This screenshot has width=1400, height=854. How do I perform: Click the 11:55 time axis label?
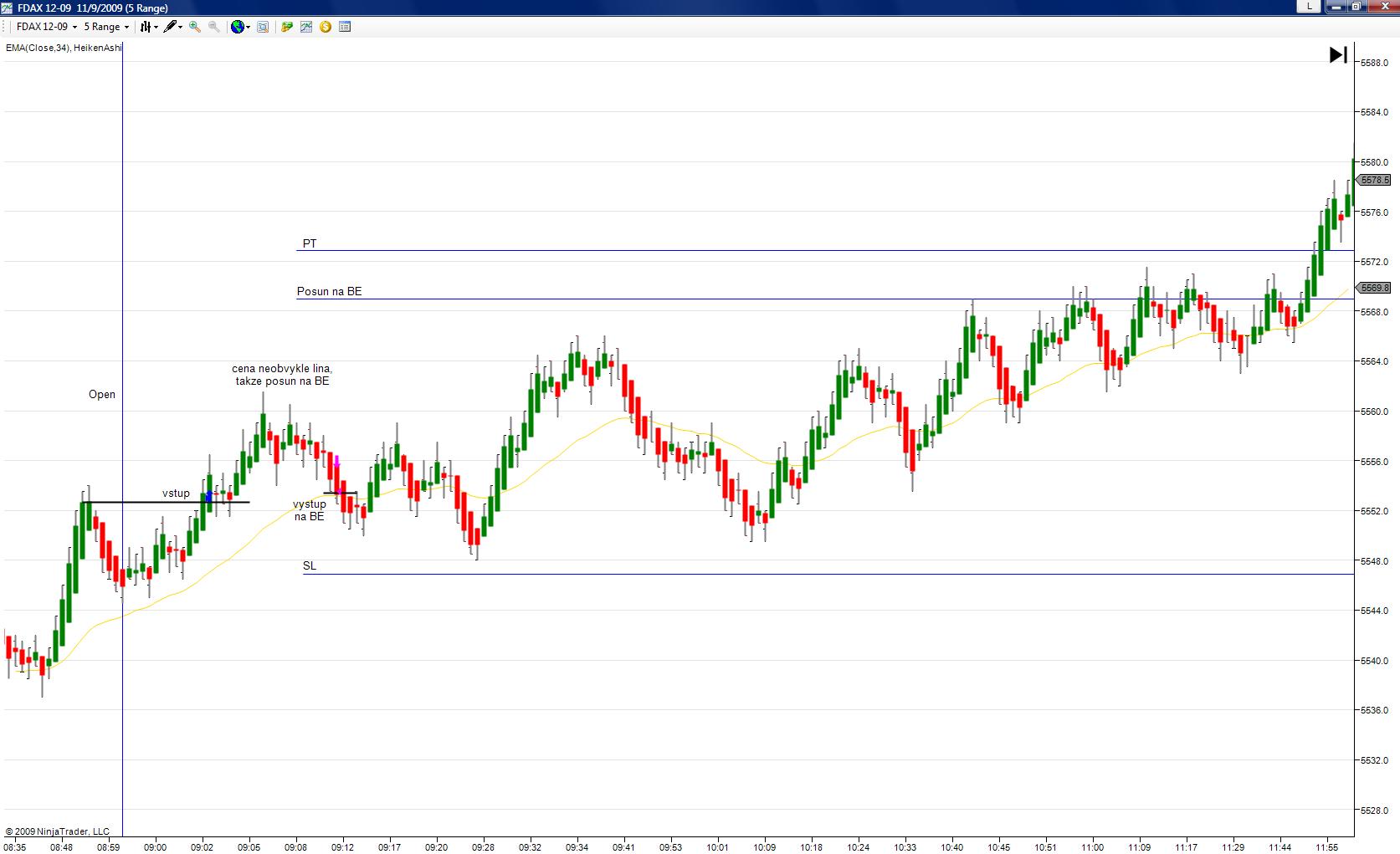(x=1327, y=847)
